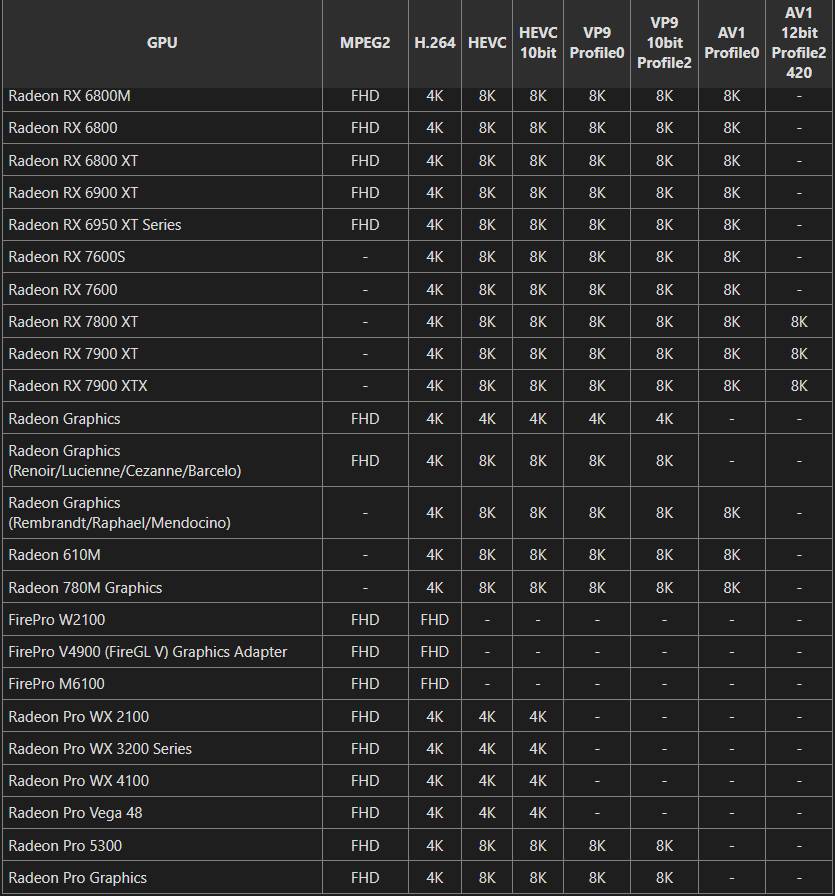Select the Radeon 780M Graphics name
835x896 pixels.
pyautogui.click(x=85, y=587)
